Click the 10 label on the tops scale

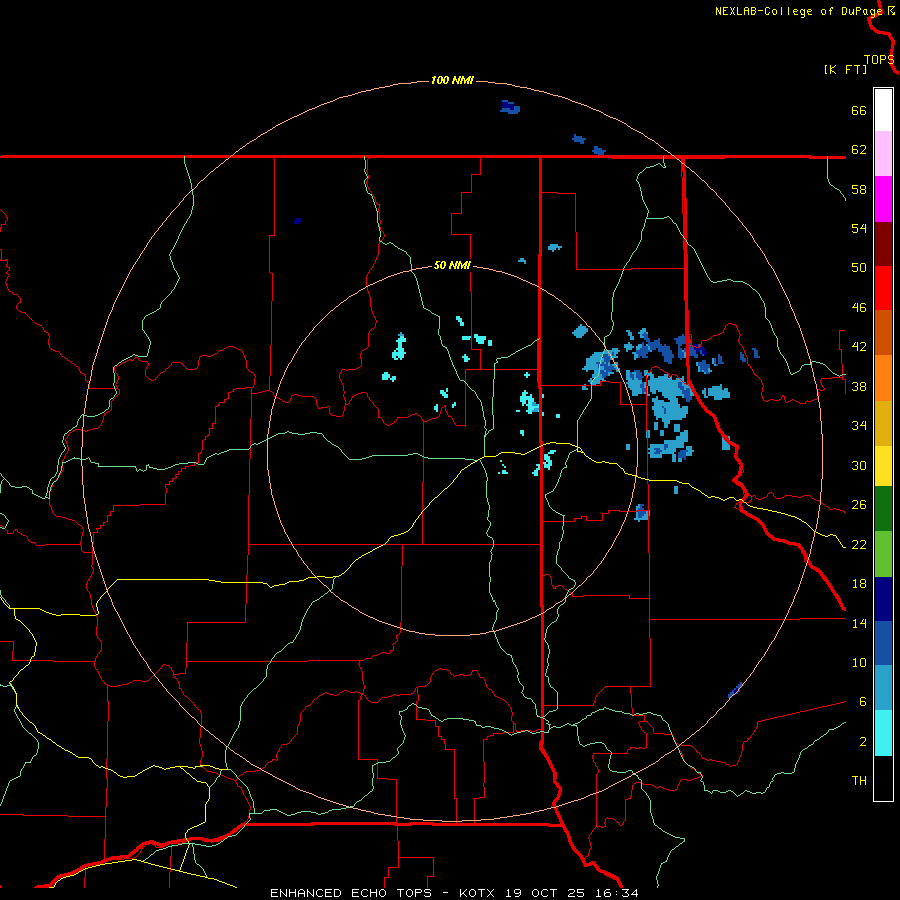(859, 662)
